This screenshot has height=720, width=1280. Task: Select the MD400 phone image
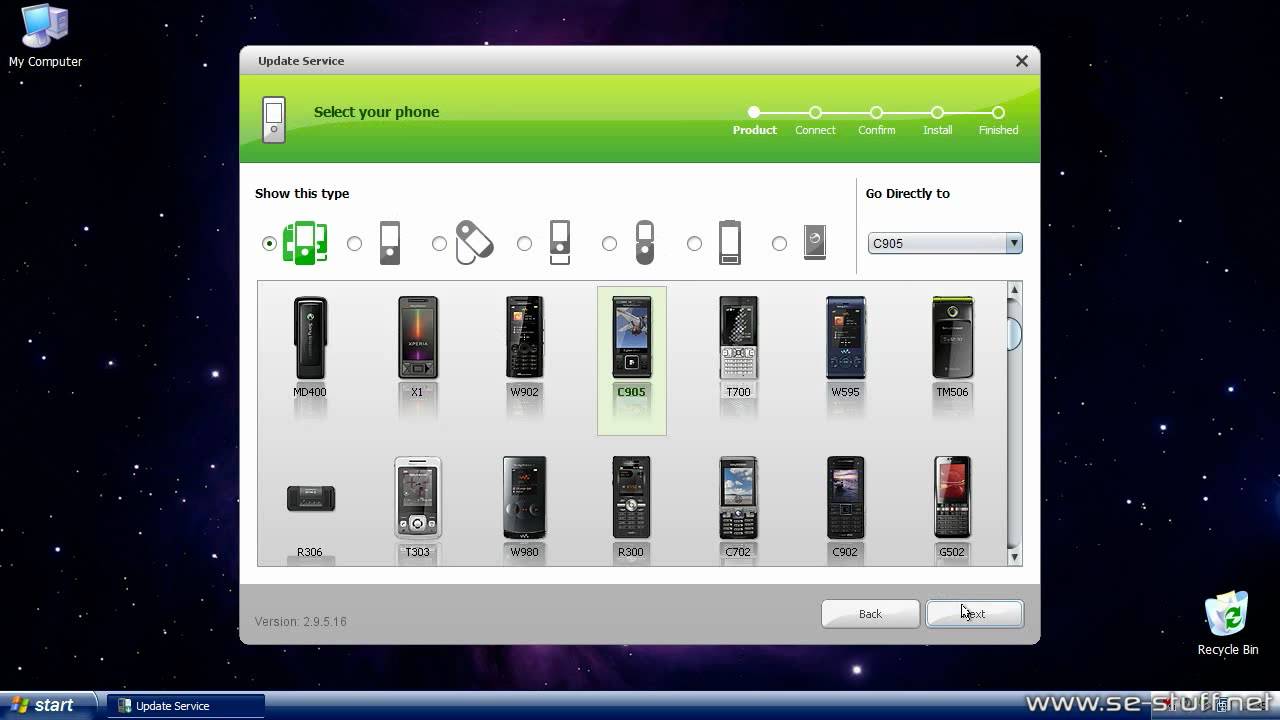[x=310, y=338]
